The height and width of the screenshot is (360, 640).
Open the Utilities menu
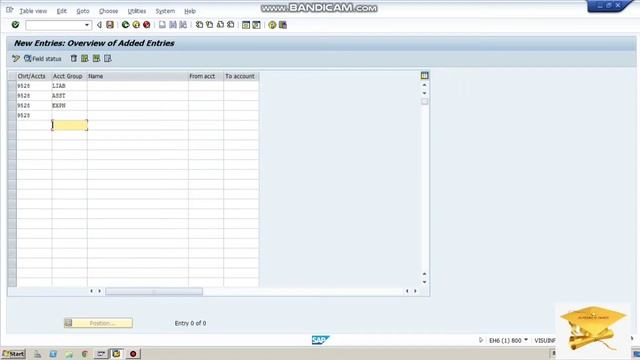click(x=137, y=11)
